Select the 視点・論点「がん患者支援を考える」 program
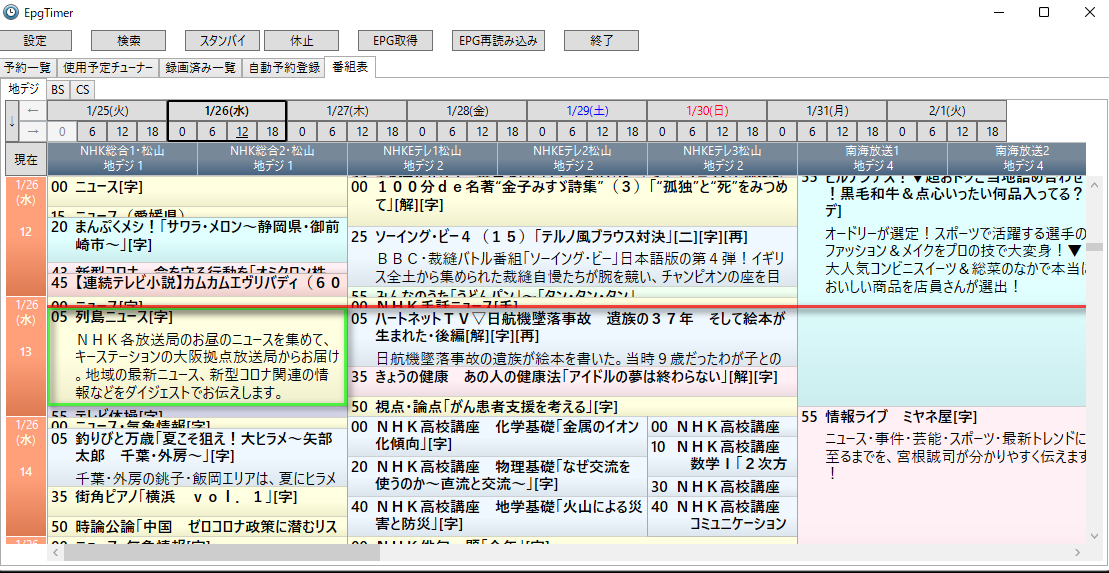 pos(572,407)
